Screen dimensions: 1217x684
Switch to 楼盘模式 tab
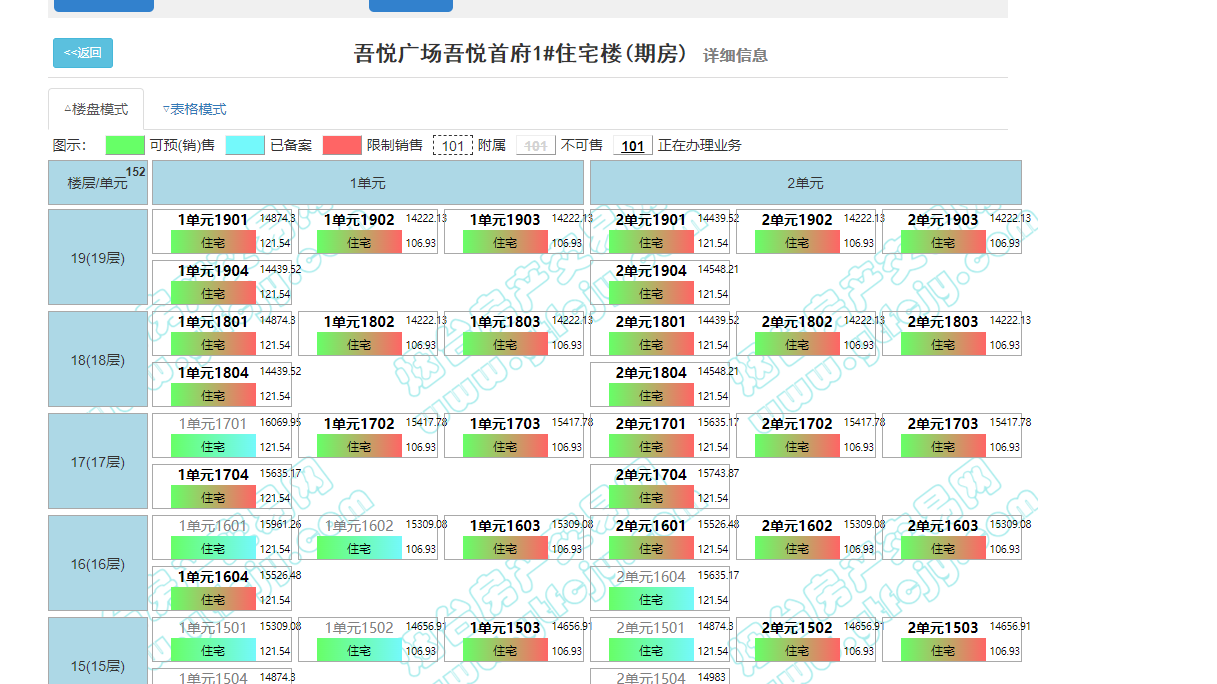pos(96,109)
